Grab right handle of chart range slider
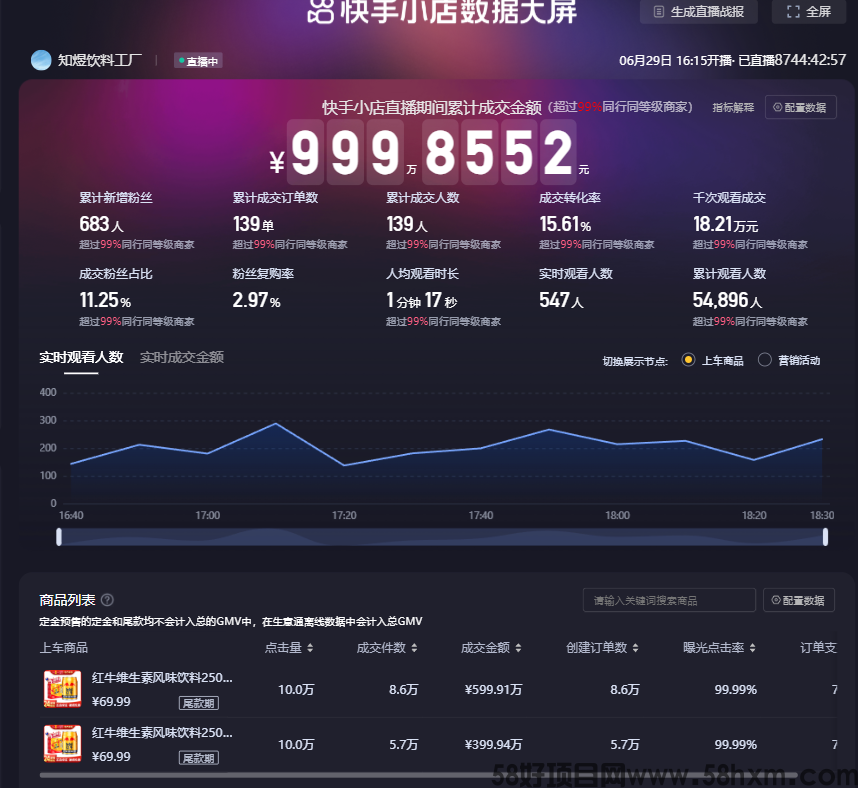Screen dimensions: 858x788 825,537
